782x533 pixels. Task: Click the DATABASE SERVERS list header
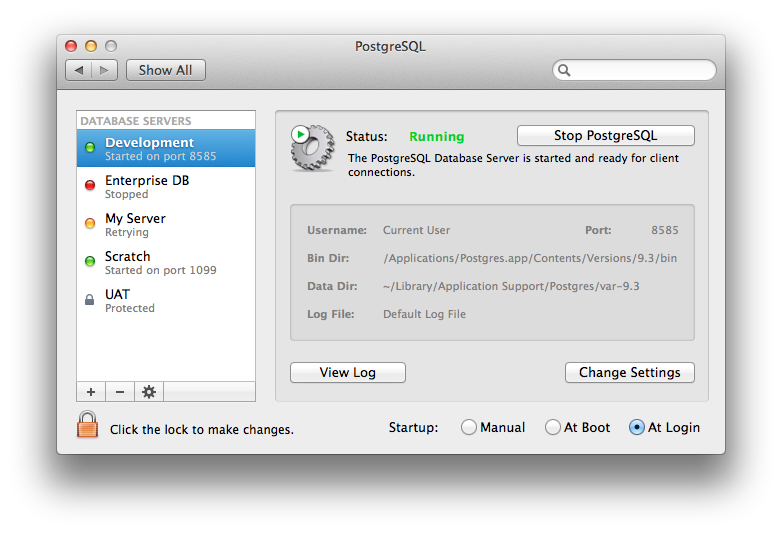[x=136, y=121]
